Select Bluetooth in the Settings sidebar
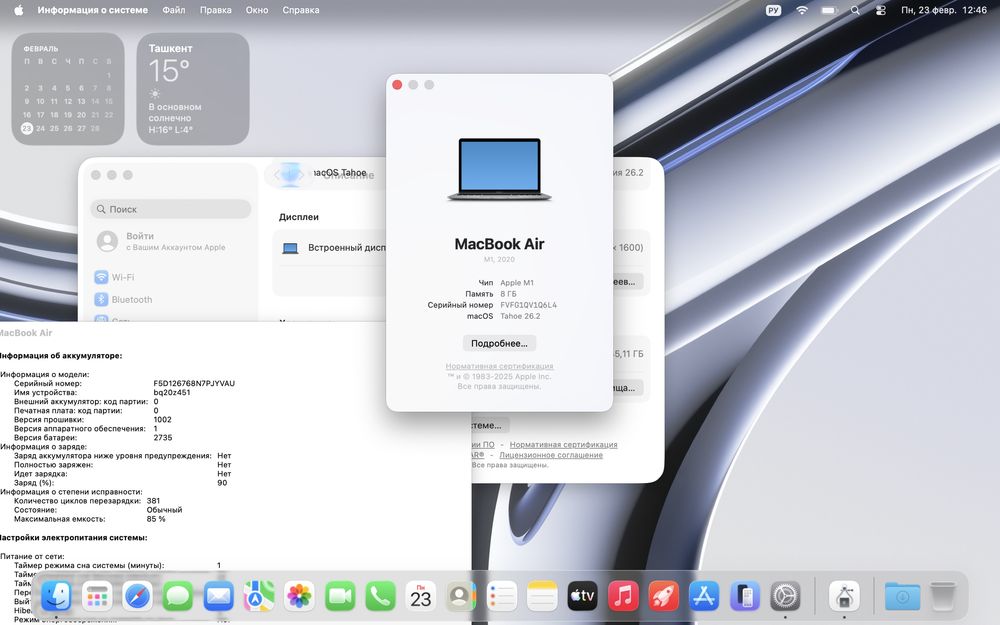The image size is (1000, 625). click(x=124, y=300)
